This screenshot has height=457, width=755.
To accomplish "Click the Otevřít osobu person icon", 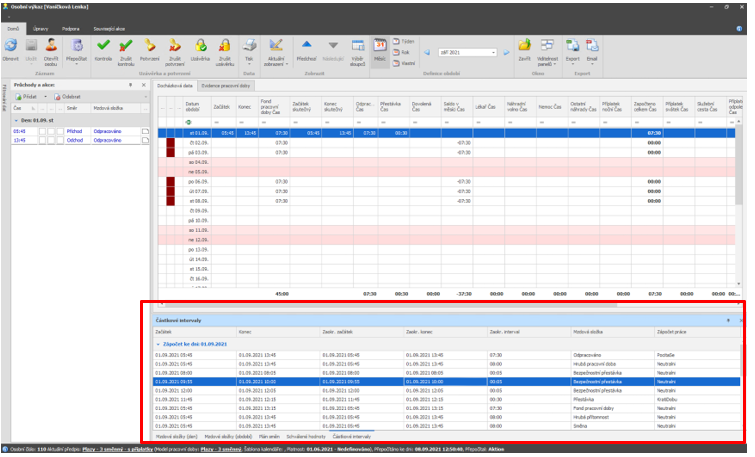I will click(51, 46).
